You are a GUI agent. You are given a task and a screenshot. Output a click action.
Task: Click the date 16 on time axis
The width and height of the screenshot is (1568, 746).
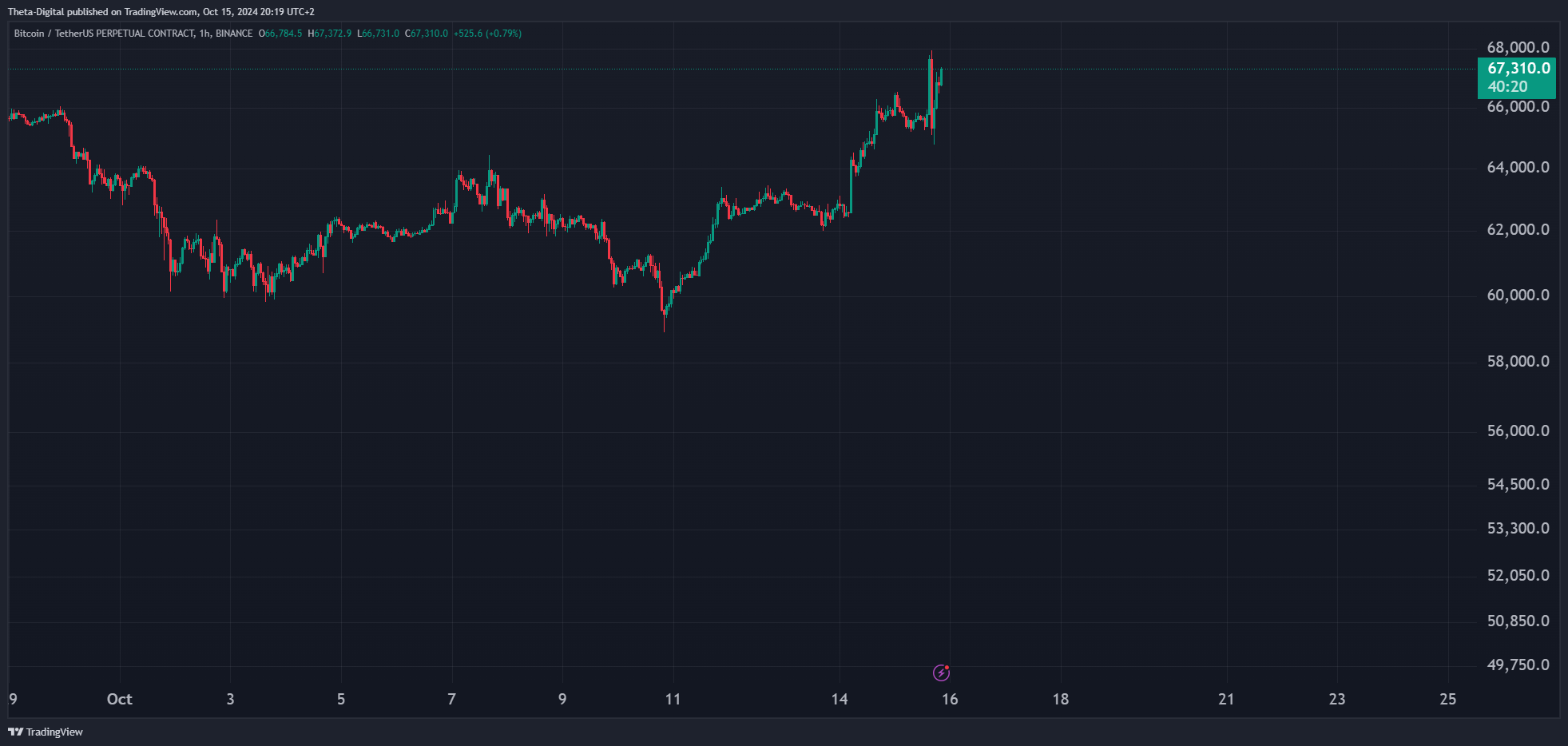pos(950,699)
